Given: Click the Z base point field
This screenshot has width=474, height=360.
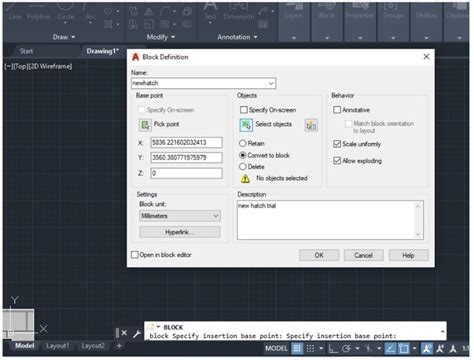Looking at the screenshot, I should (186, 173).
